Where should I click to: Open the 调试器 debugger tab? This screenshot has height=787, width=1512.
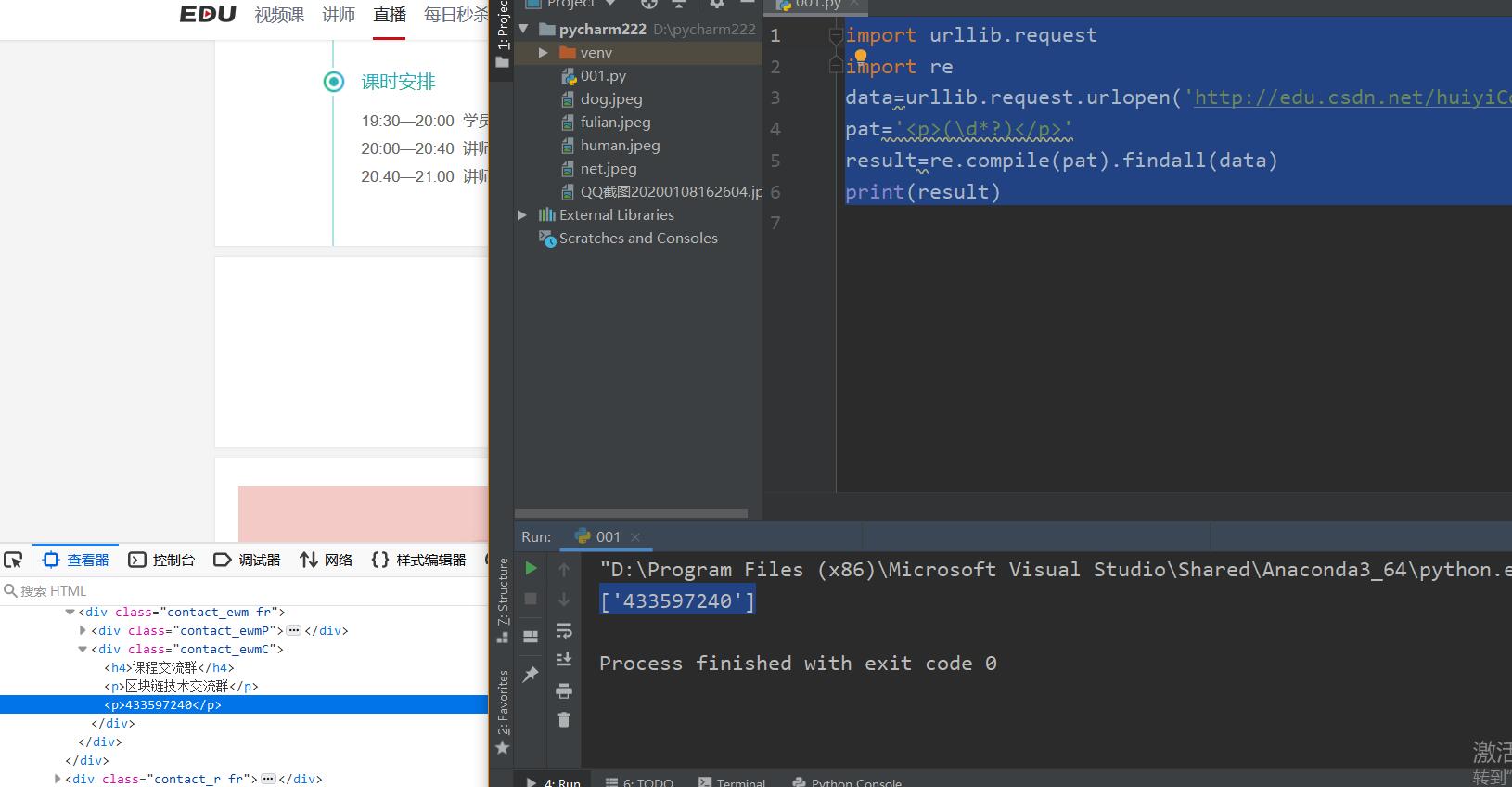pyautogui.click(x=247, y=560)
